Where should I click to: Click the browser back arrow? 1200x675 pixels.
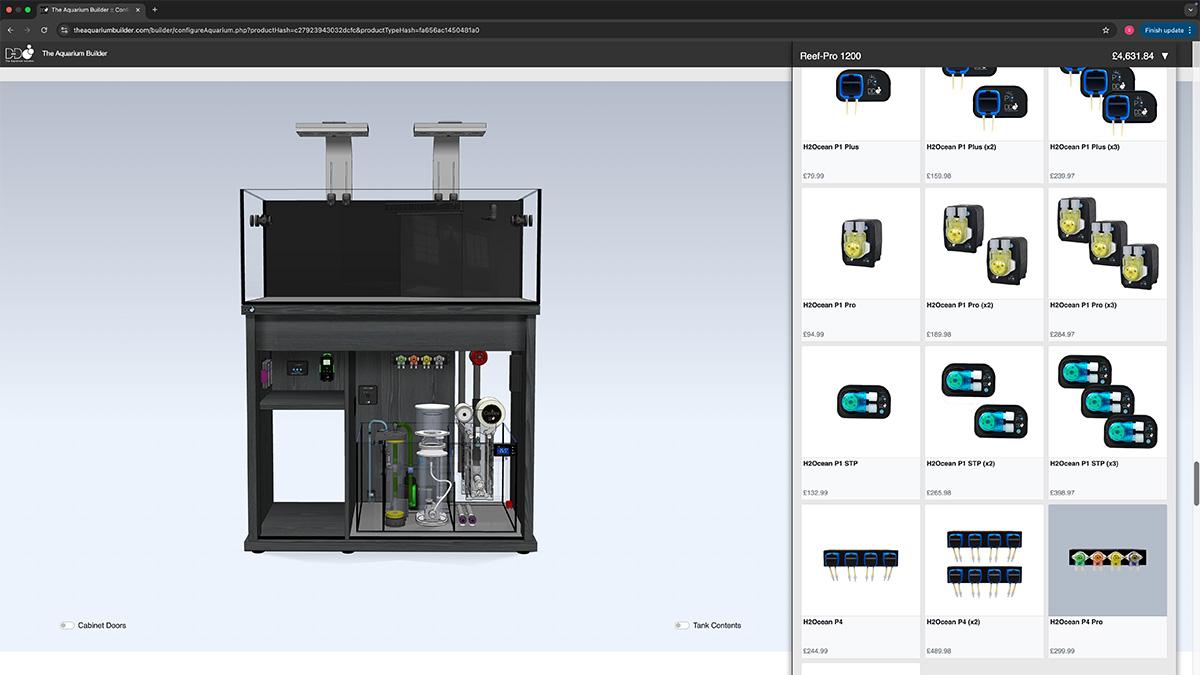click(x=10, y=30)
